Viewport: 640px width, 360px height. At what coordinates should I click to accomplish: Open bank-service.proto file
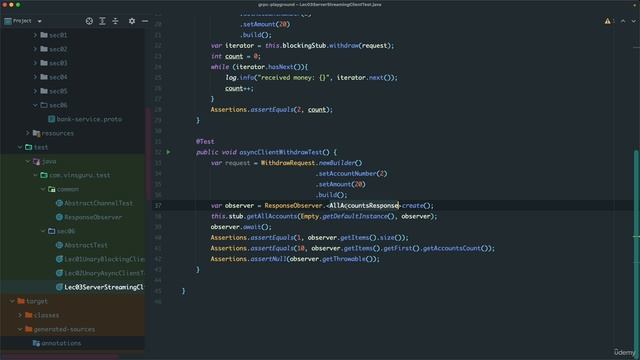pos(89,119)
